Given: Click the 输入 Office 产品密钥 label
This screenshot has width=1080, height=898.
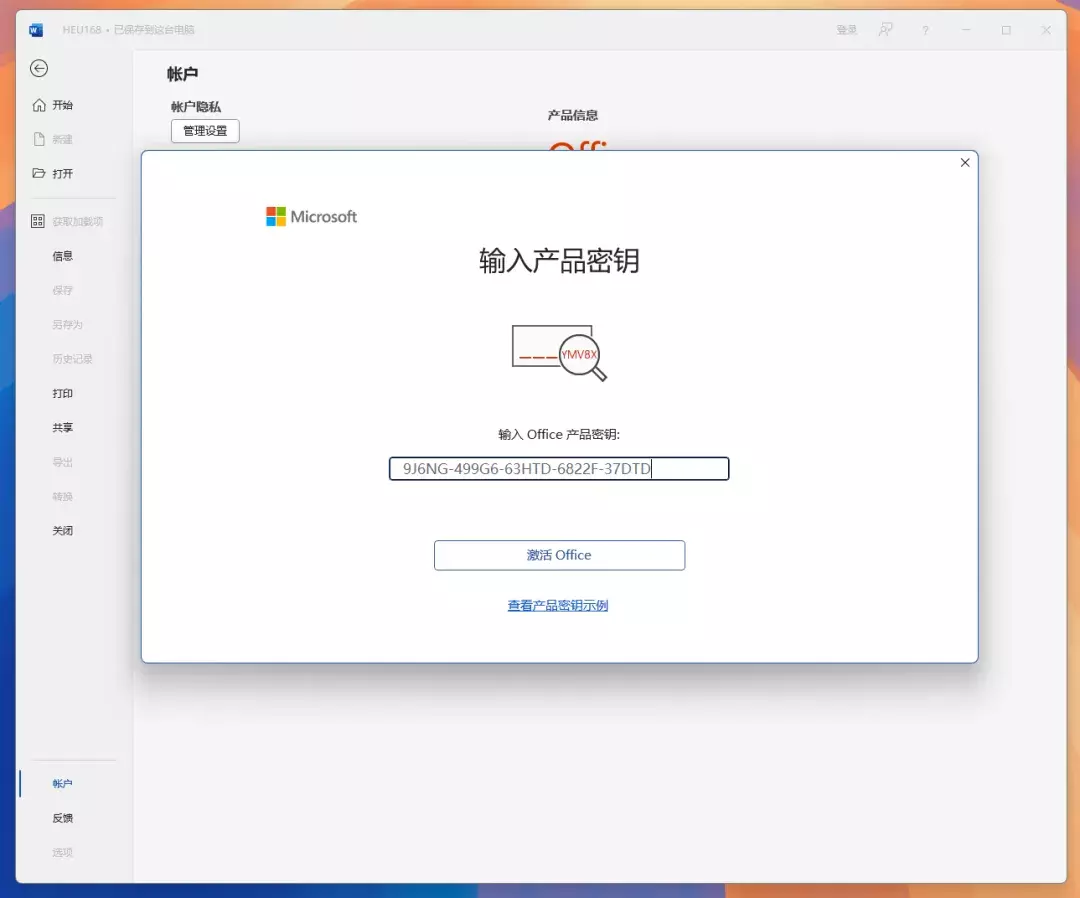Looking at the screenshot, I should pos(559,435).
